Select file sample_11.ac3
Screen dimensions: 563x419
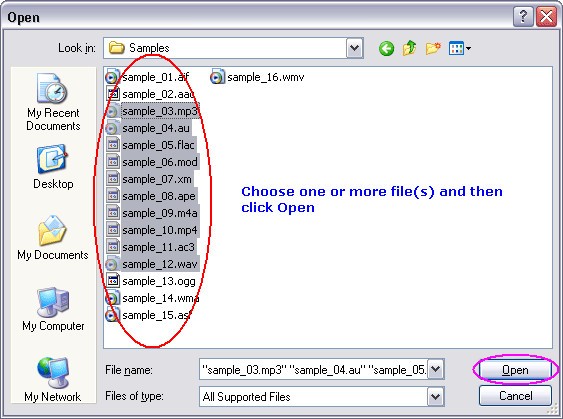(x=151, y=247)
